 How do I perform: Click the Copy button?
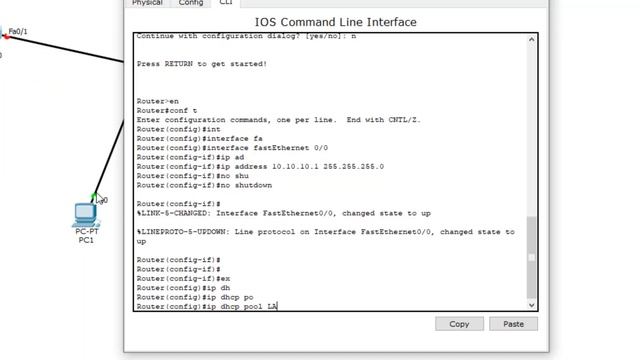click(459, 324)
